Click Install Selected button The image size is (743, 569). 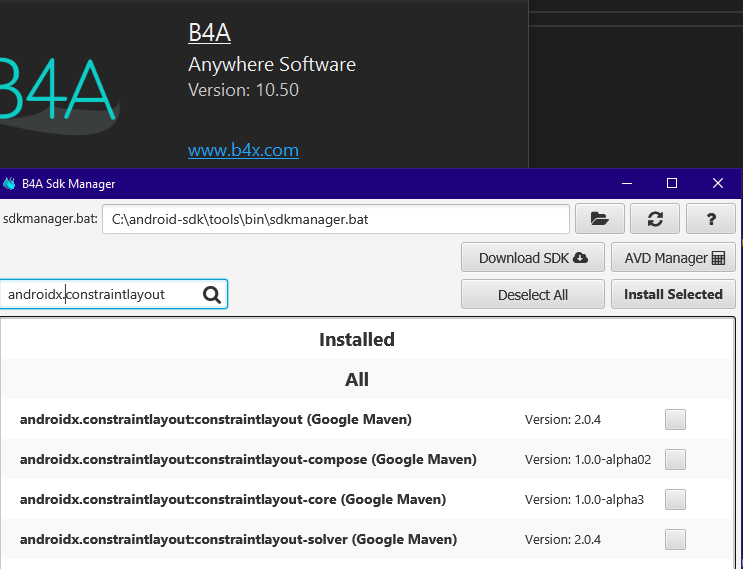673,294
